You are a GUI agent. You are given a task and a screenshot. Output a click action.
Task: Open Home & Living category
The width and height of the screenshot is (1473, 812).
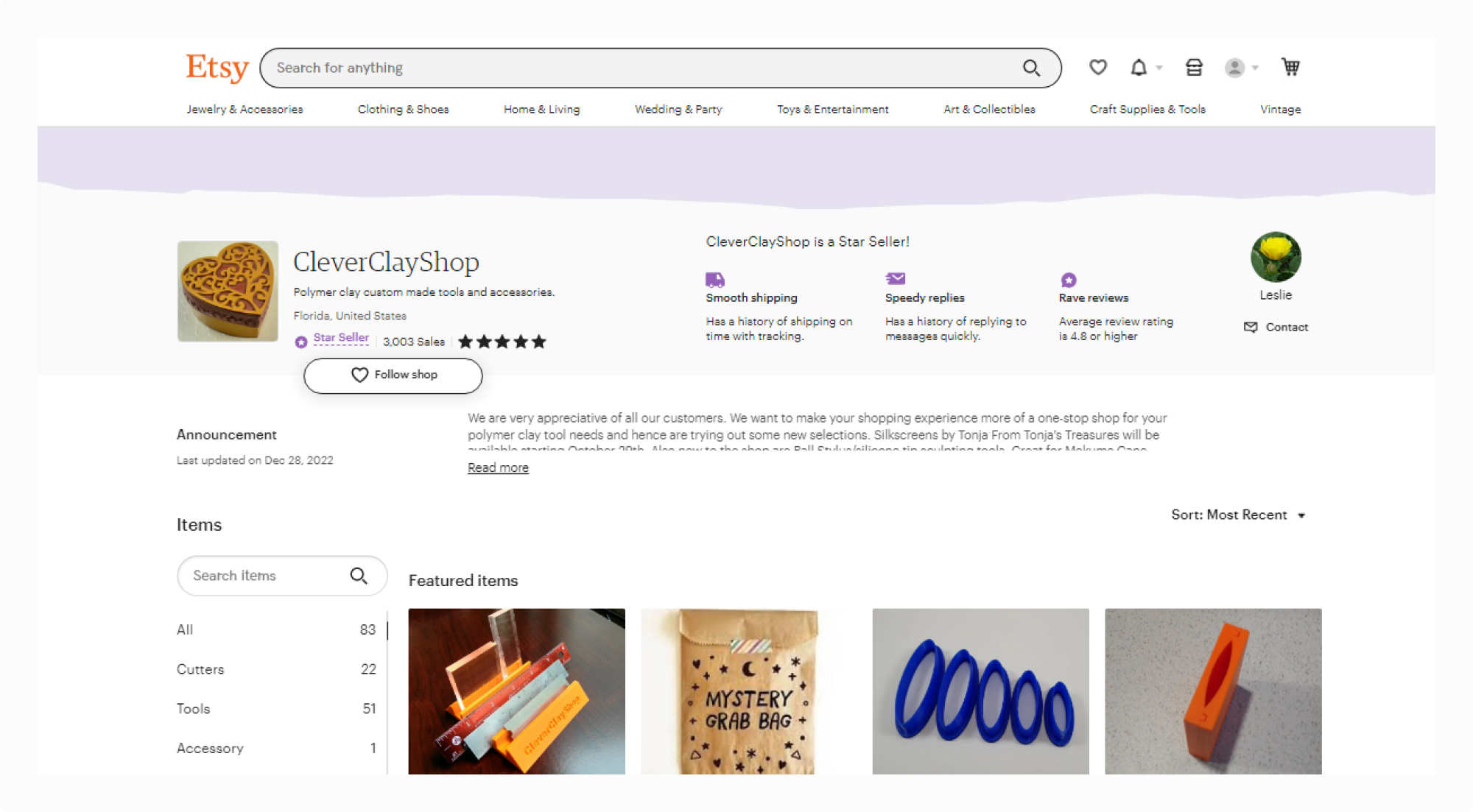pos(541,109)
